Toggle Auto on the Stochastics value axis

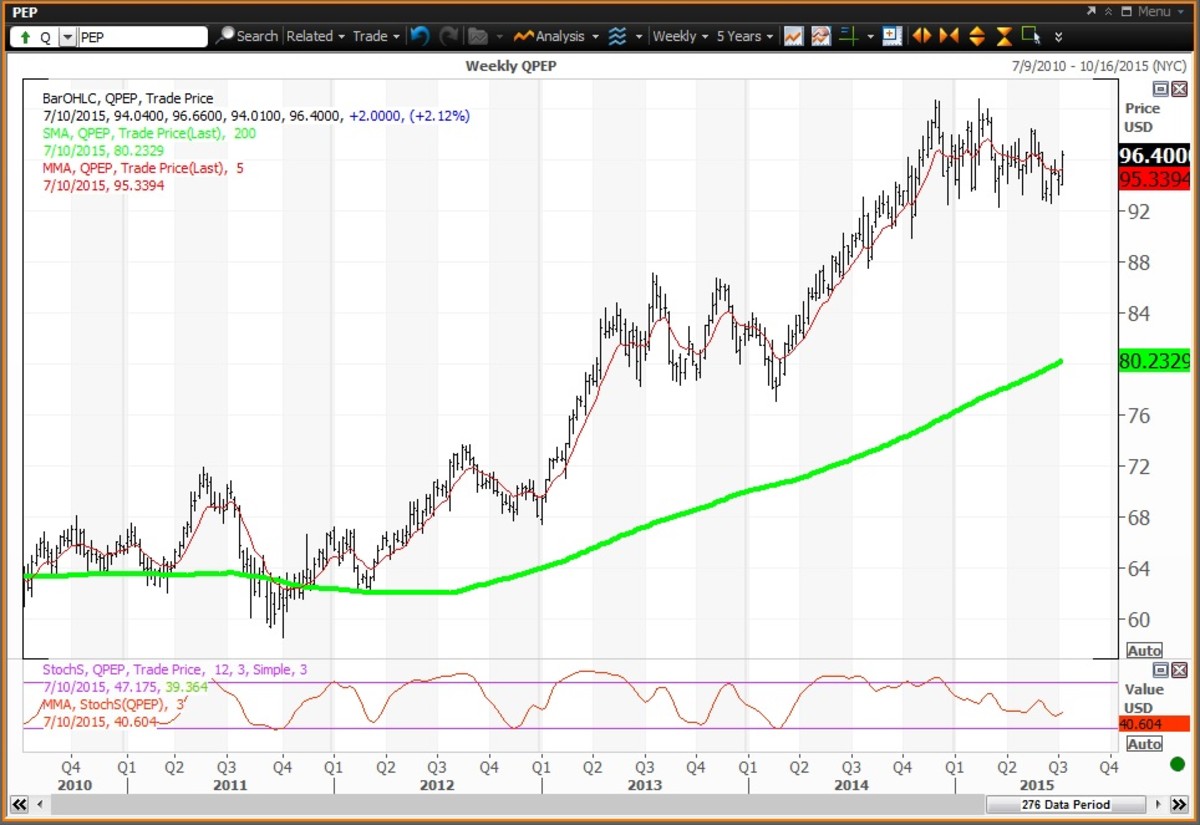tap(1144, 743)
